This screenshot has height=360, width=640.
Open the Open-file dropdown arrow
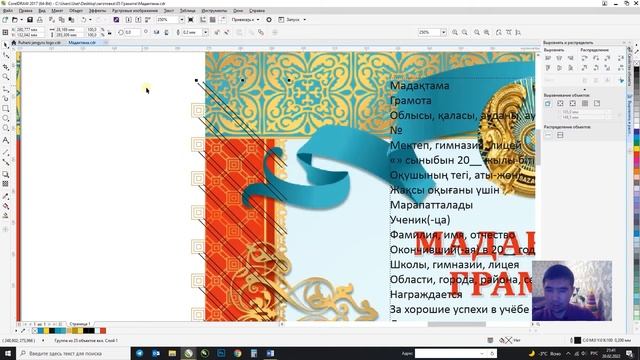pos(21,20)
